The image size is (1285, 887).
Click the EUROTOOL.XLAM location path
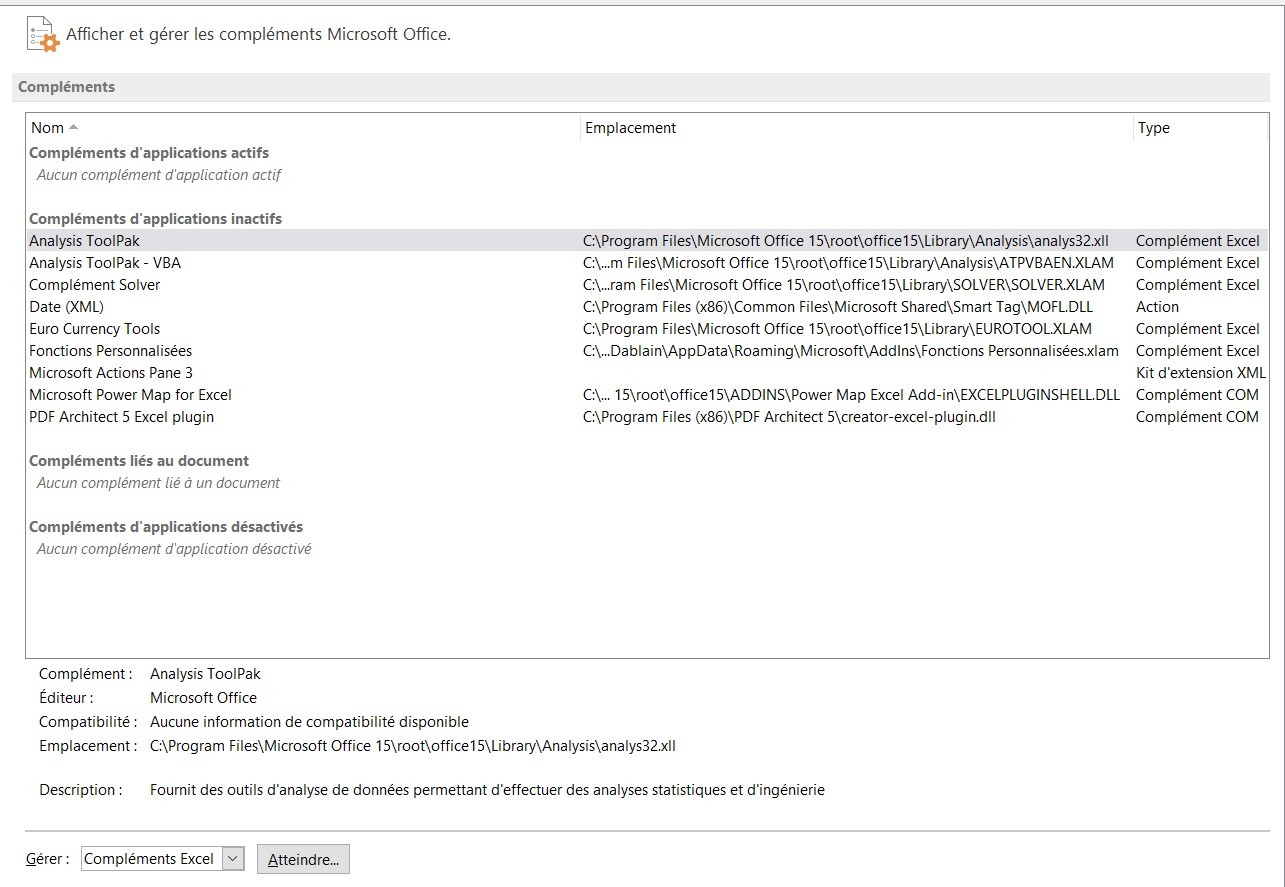[x=837, y=329]
